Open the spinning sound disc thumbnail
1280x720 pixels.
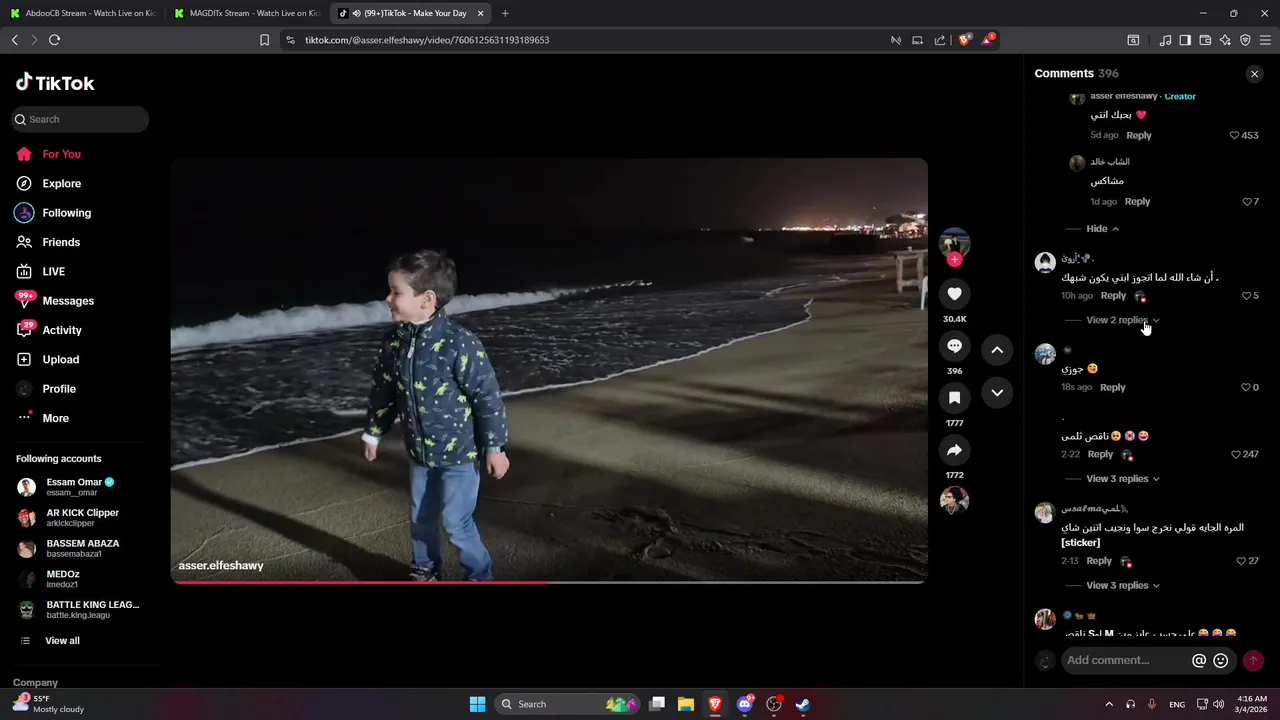tap(954, 500)
